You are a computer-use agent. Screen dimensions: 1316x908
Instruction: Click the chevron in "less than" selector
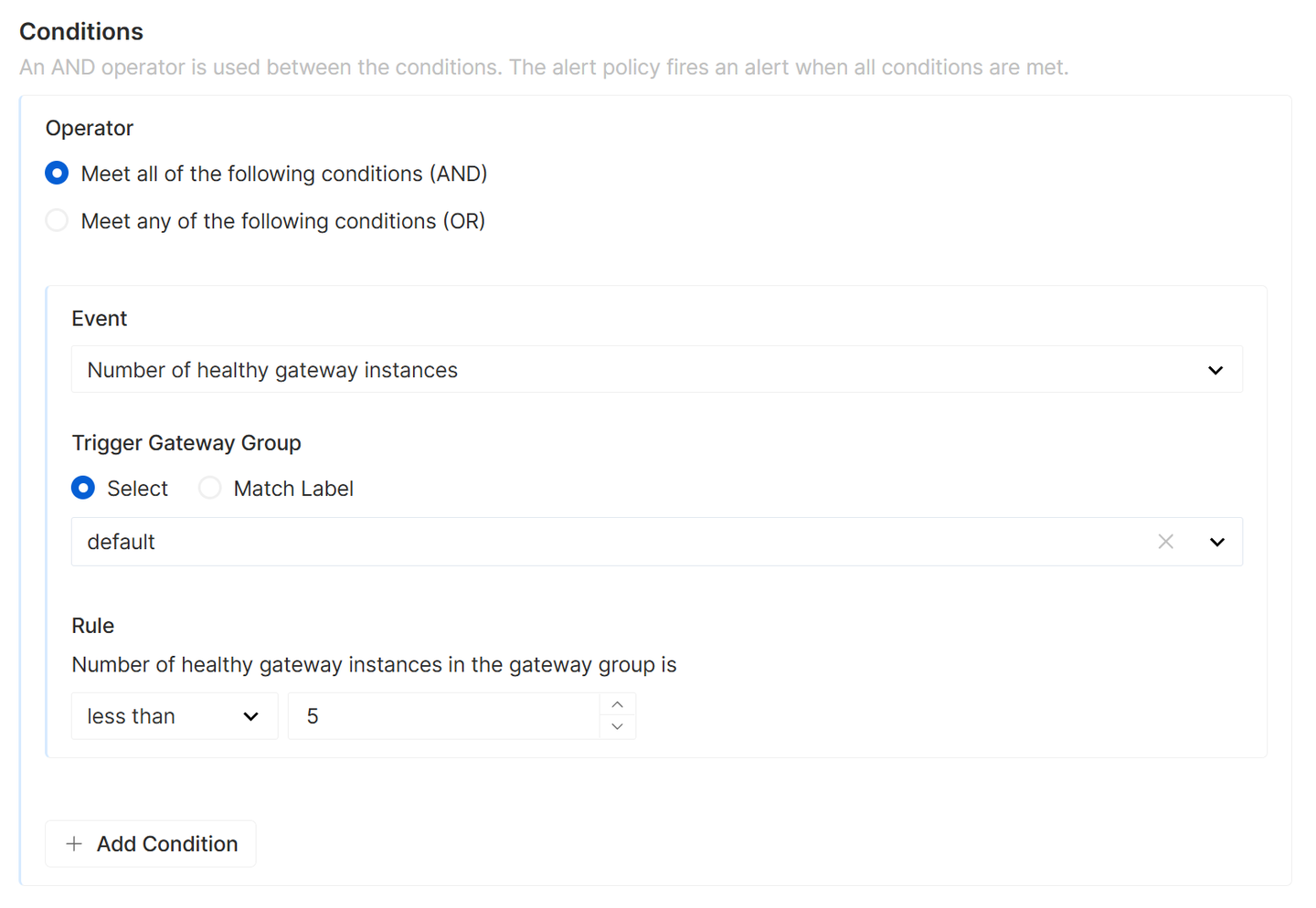(250, 716)
